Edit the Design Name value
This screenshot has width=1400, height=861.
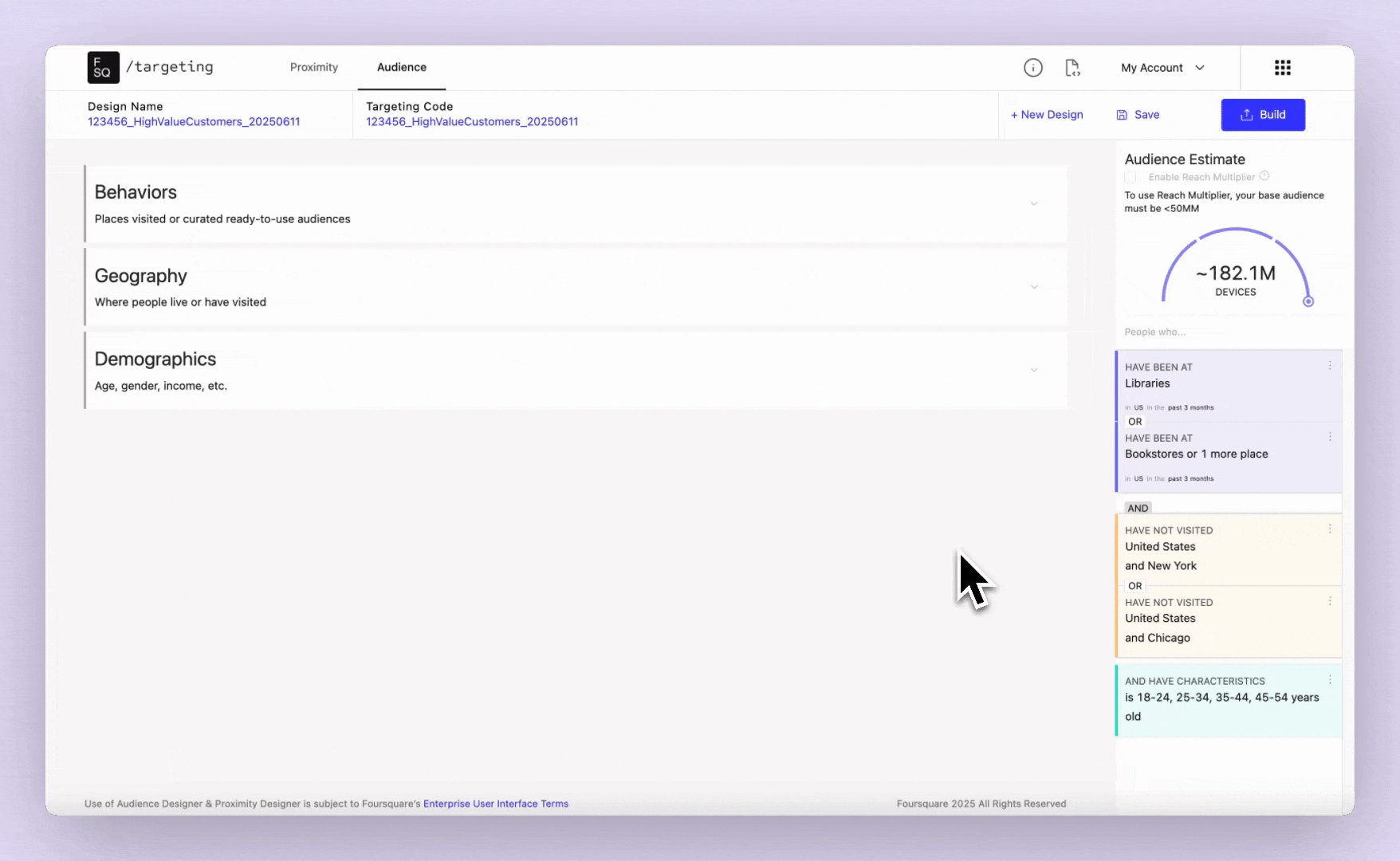point(194,122)
